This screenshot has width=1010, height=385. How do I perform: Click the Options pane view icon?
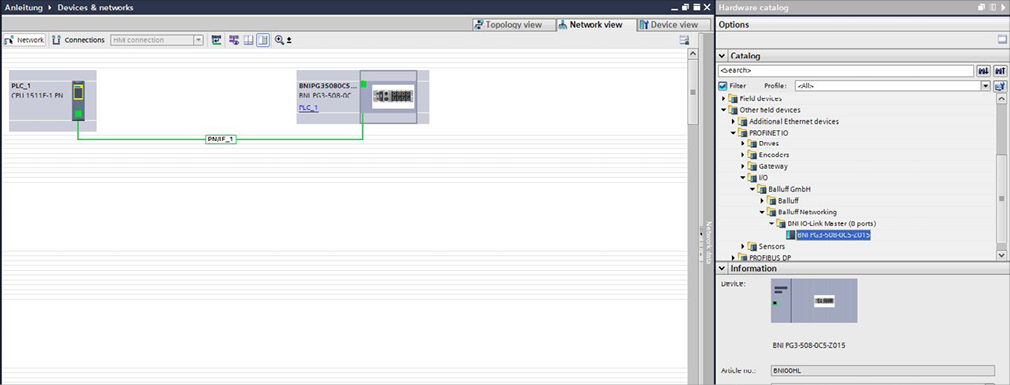pyautogui.click(x=1002, y=40)
